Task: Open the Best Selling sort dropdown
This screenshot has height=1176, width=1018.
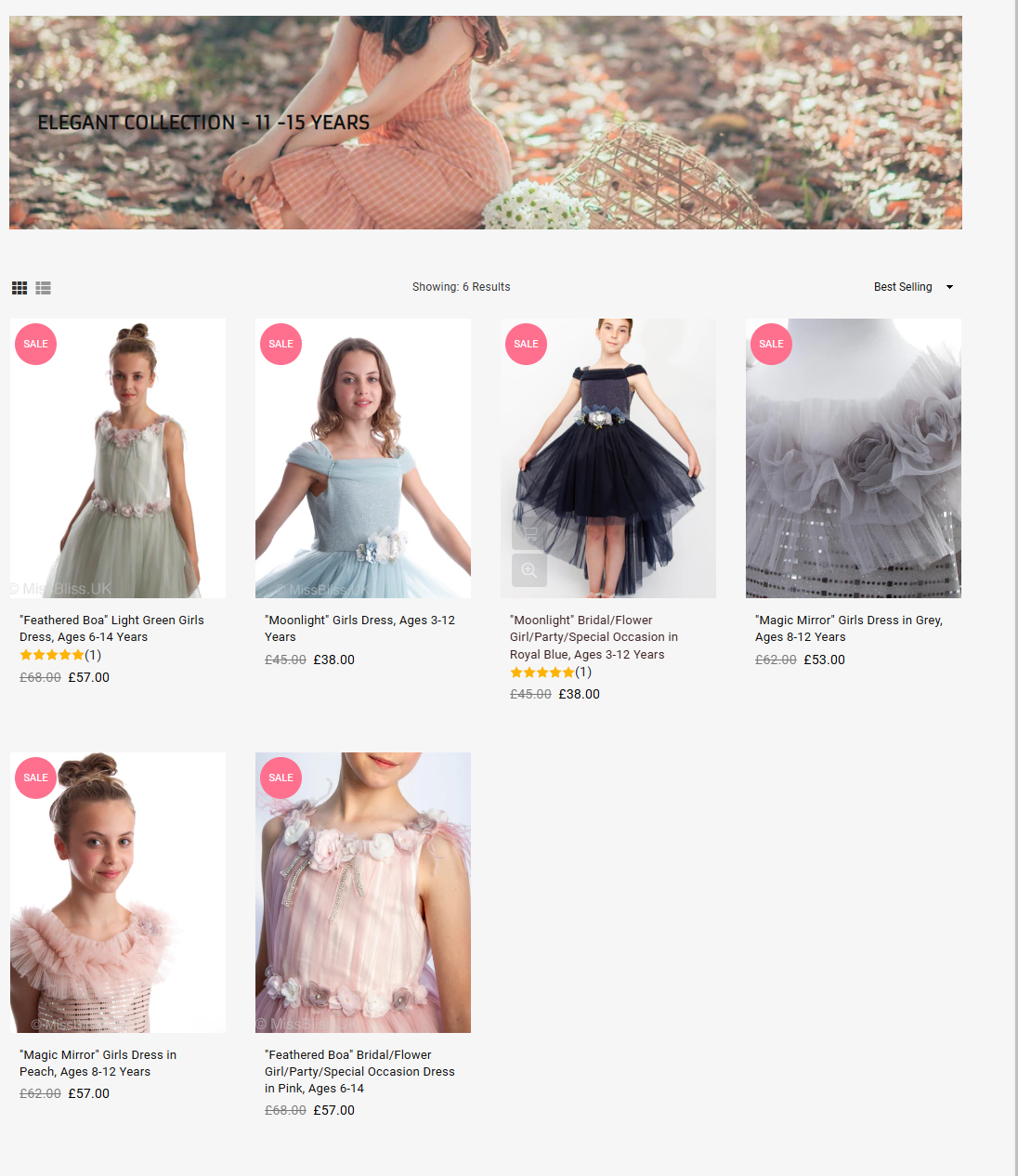Action: (912, 287)
